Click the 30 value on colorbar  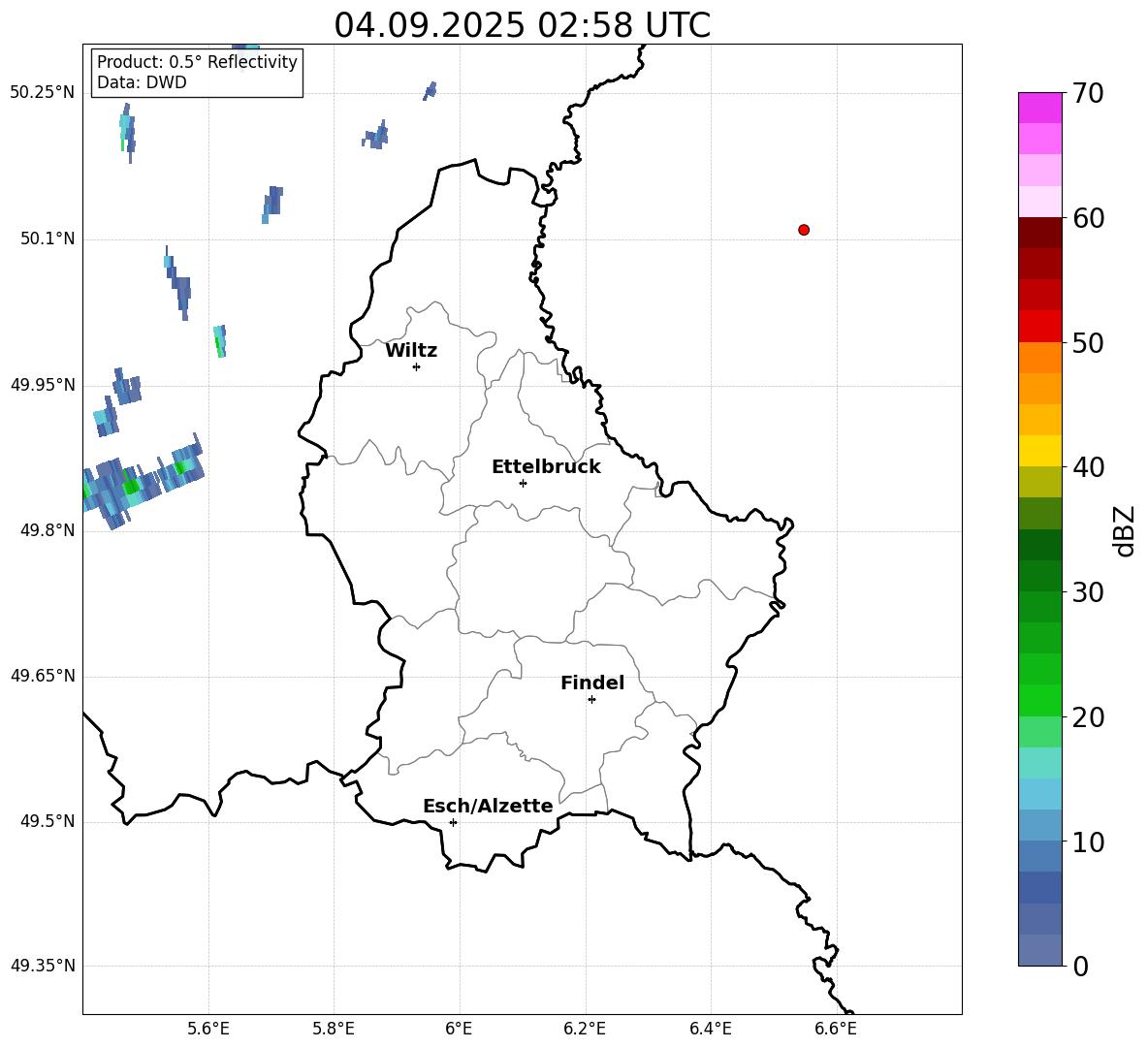coord(1087,592)
